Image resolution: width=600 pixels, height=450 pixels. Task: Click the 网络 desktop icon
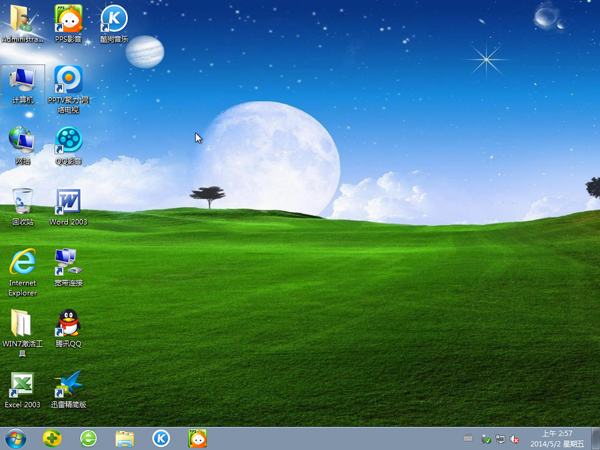(23, 146)
